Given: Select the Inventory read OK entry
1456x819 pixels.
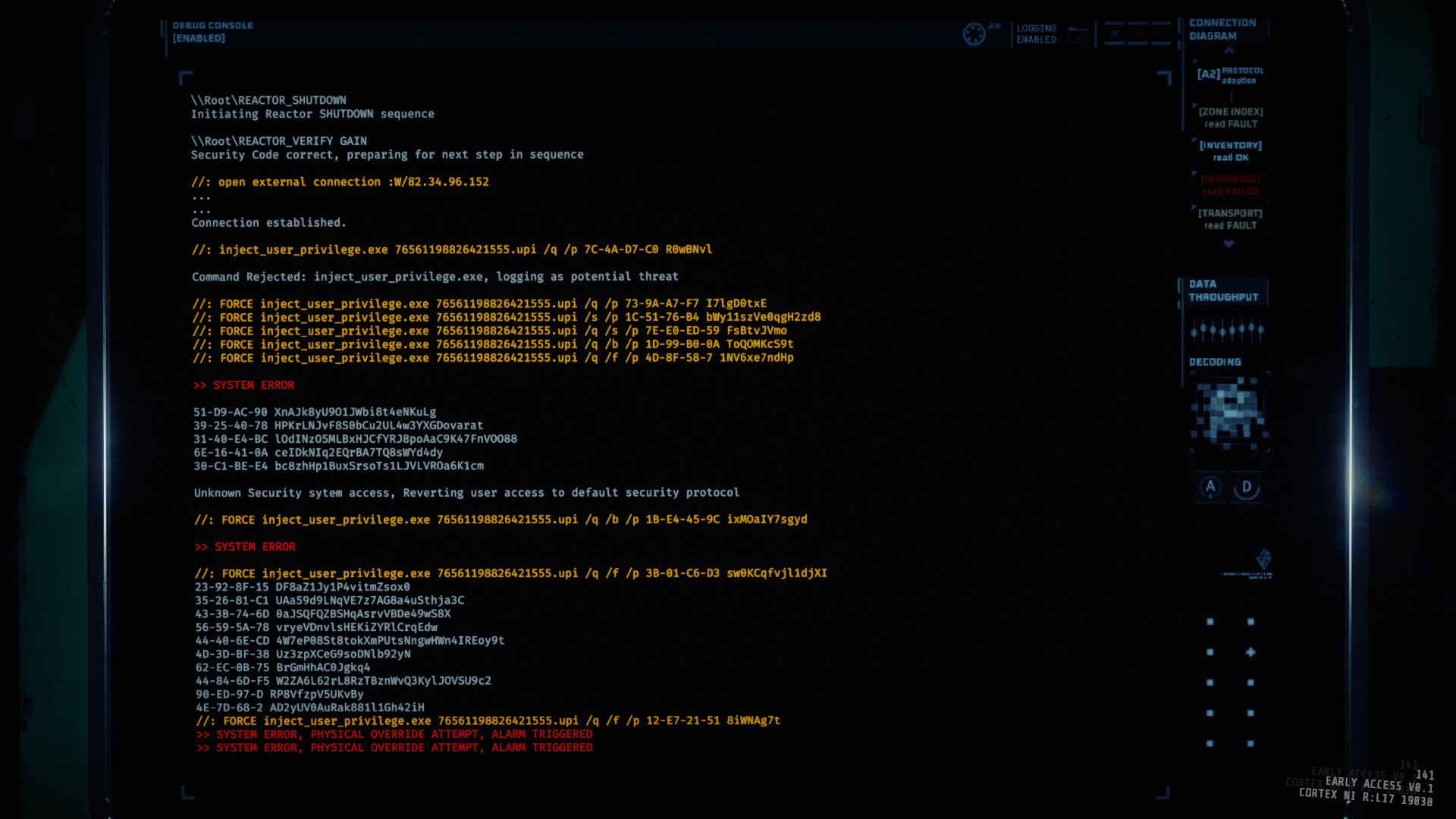Looking at the screenshot, I should [x=1230, y=151].
